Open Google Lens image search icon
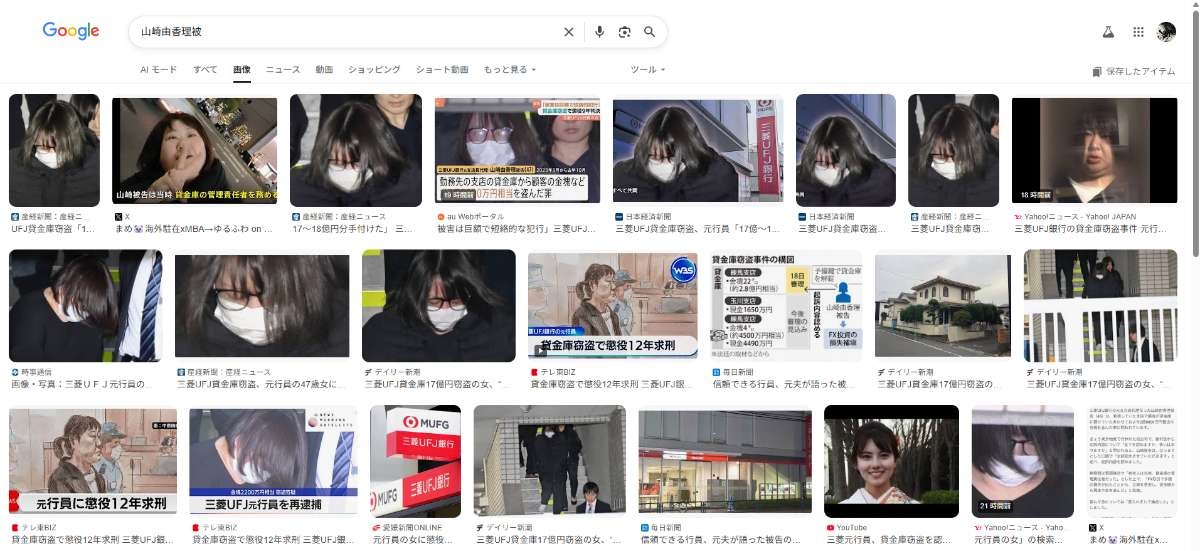The width and height of the screenshot is (1200, 551). (624, 32)
